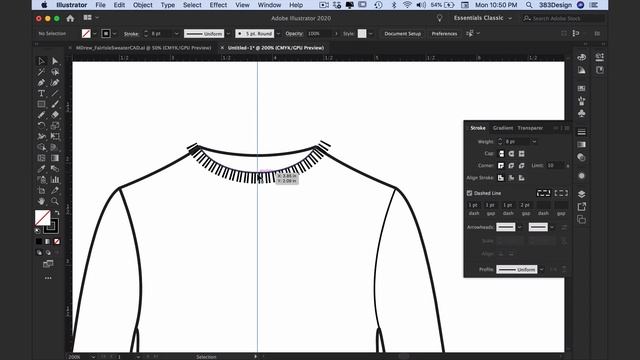Go to Illustrator Home screen
Viewport: 640px width, 360px height.
click(70, 18)
